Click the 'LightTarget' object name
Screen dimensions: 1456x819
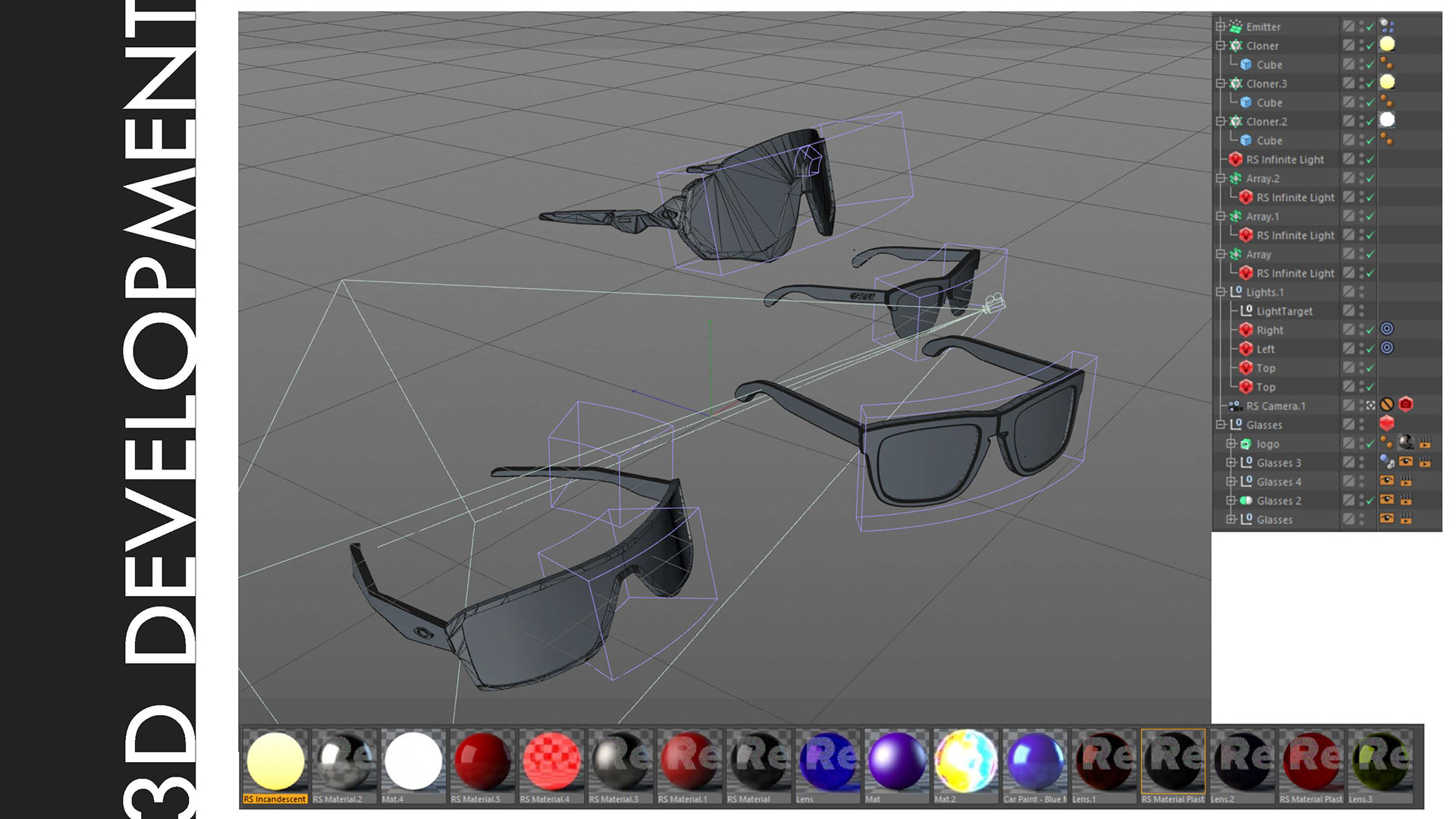[1285, 312]
